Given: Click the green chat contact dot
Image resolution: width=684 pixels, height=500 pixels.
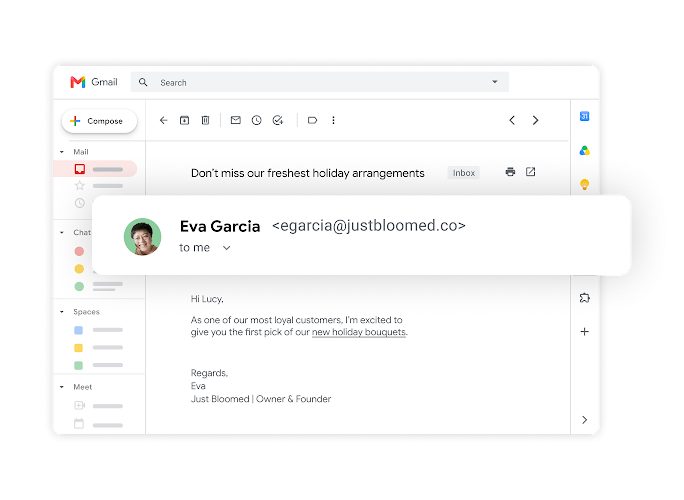Looking at the screenshot, I should click(x=79, y=286).
